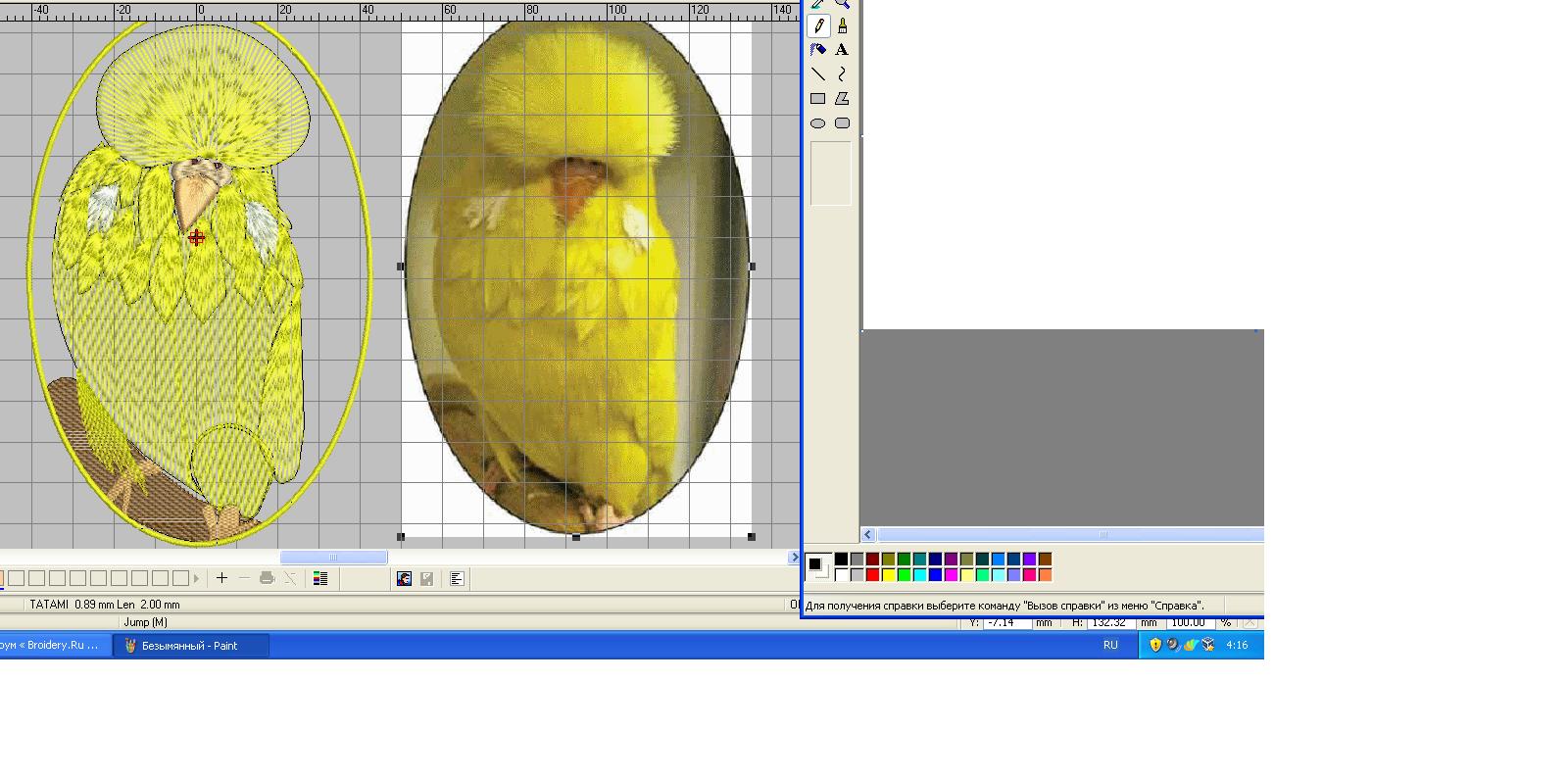The image size is (1568, 779).
Task: Pick the yellow color swatch in palette
Action: (x=888, y=575)
